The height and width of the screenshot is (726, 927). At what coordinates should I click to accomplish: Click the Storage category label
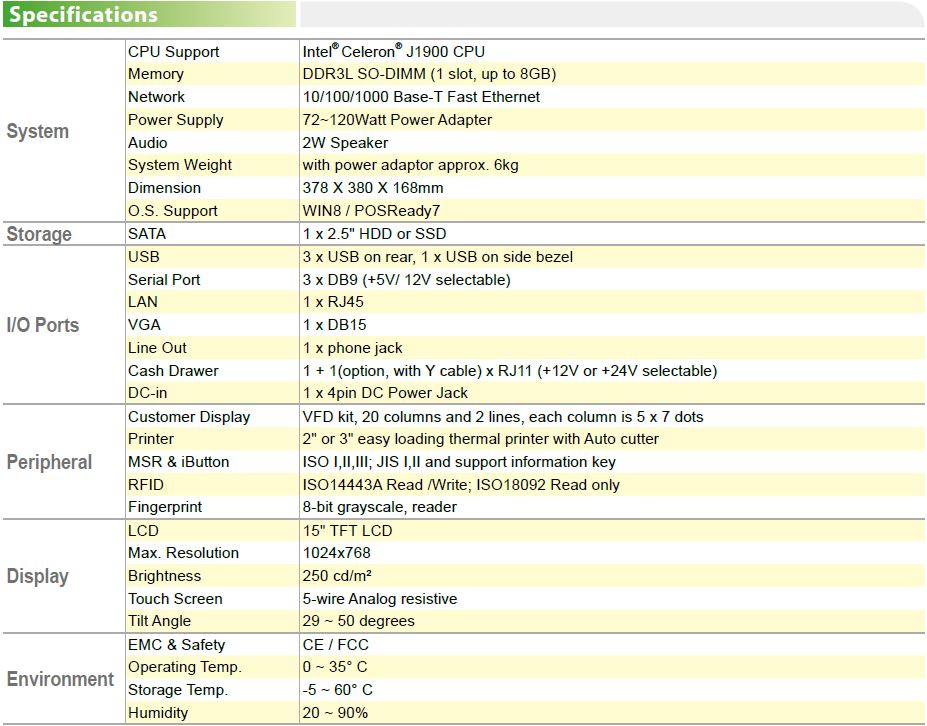click(39, 234)
